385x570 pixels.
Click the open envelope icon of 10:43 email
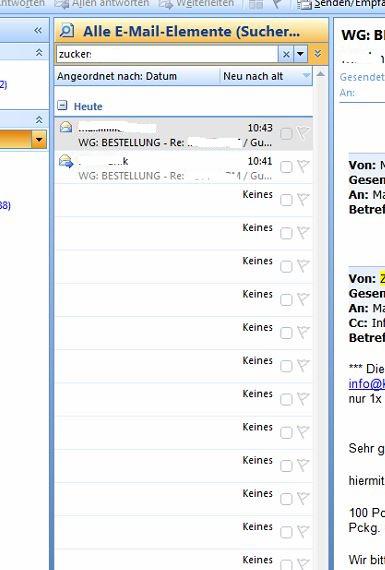[66, 127]
